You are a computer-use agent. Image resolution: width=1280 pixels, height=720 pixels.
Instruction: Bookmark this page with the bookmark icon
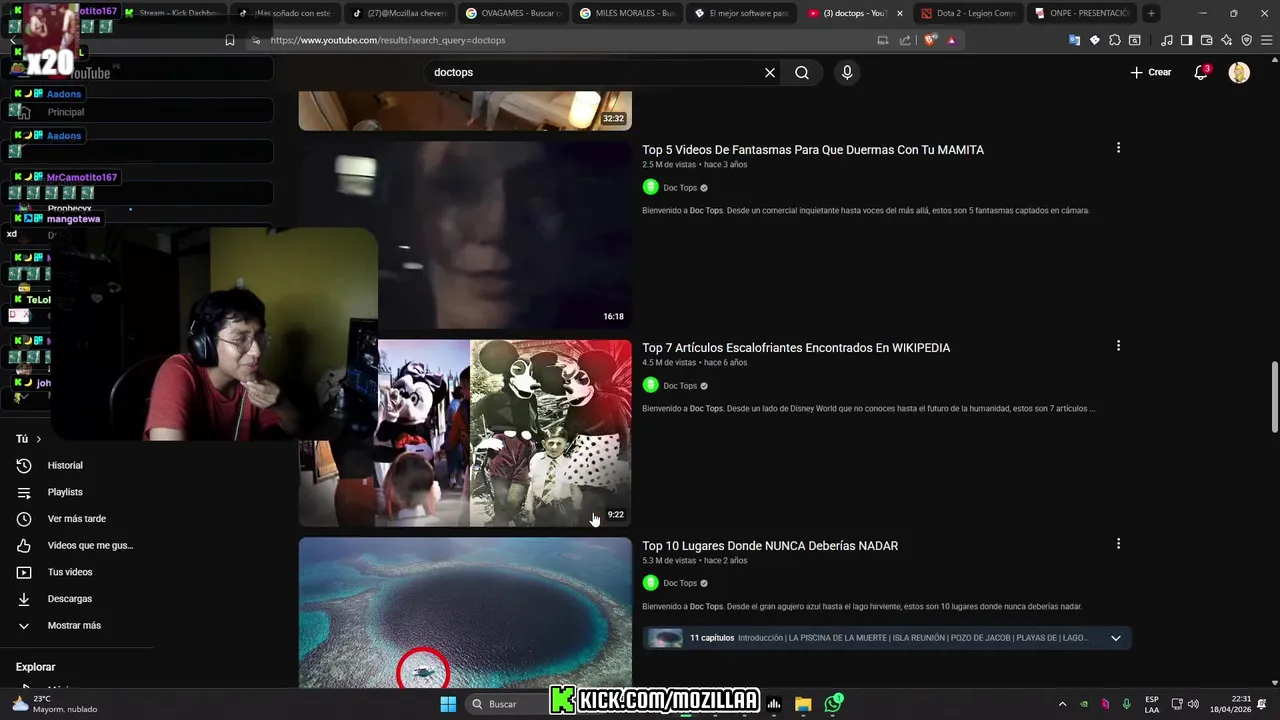[x=230, y=40]
